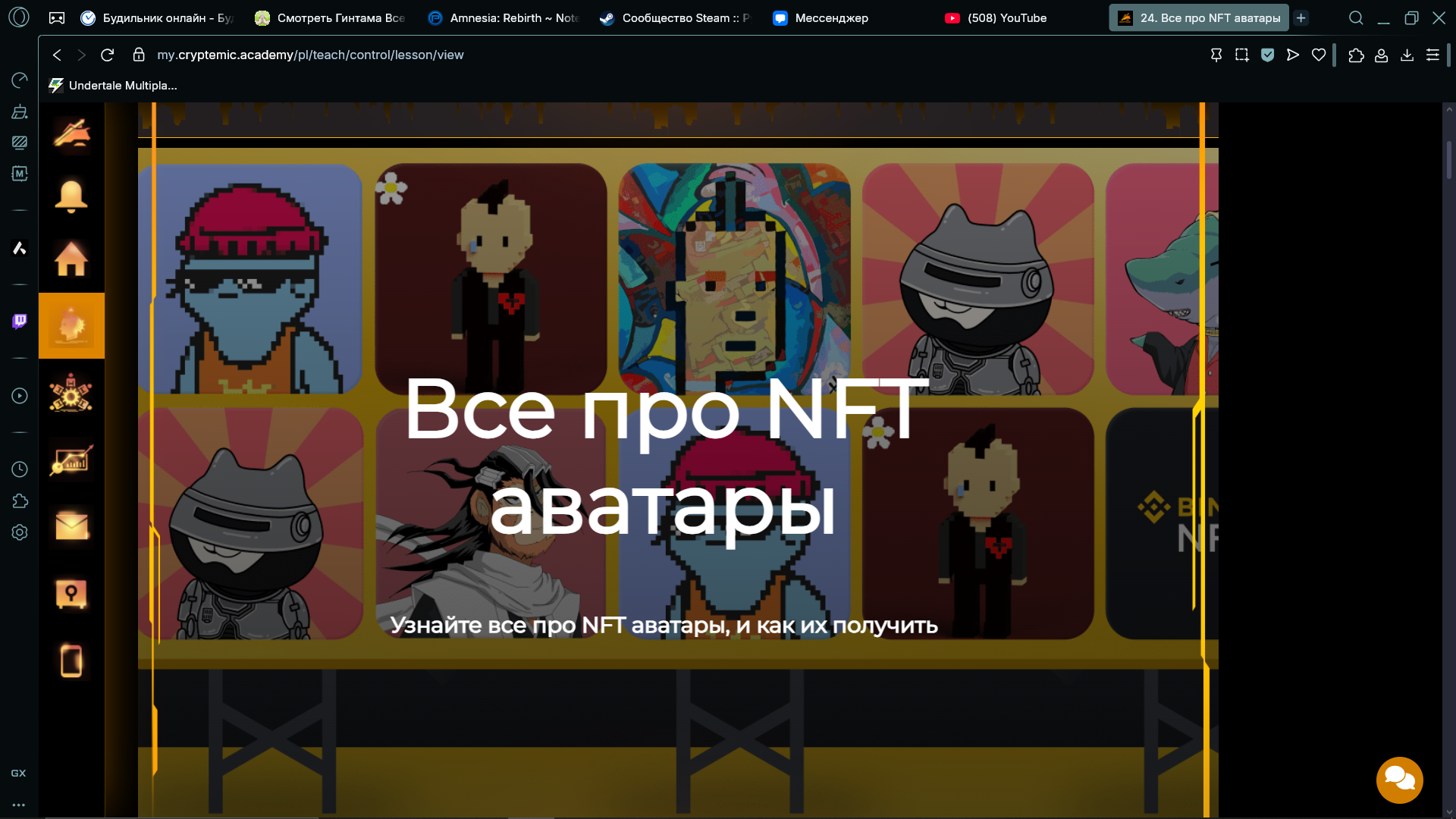Open the player sidebar icon

[20, 396]
